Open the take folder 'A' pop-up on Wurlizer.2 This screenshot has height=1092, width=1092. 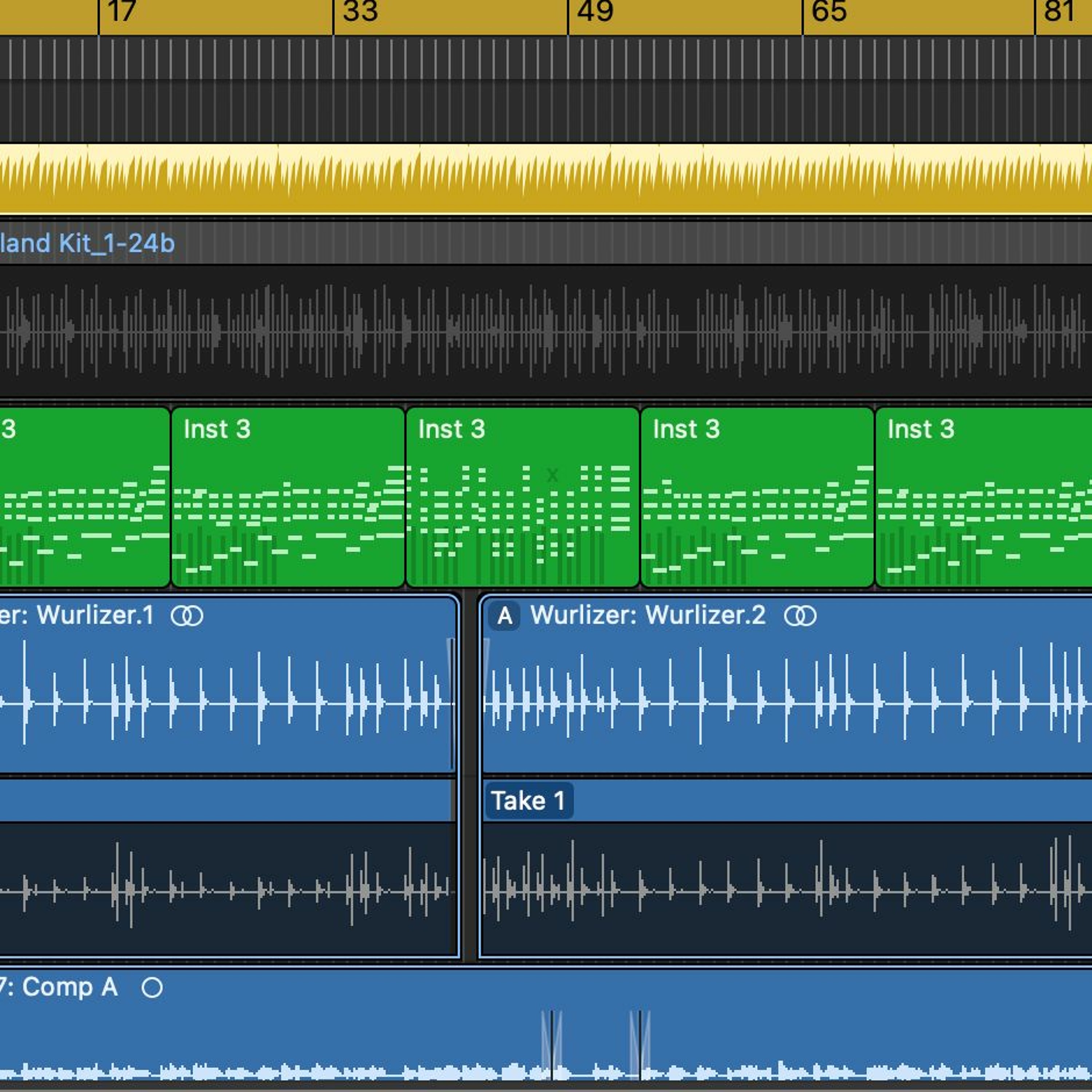(504, 616)
